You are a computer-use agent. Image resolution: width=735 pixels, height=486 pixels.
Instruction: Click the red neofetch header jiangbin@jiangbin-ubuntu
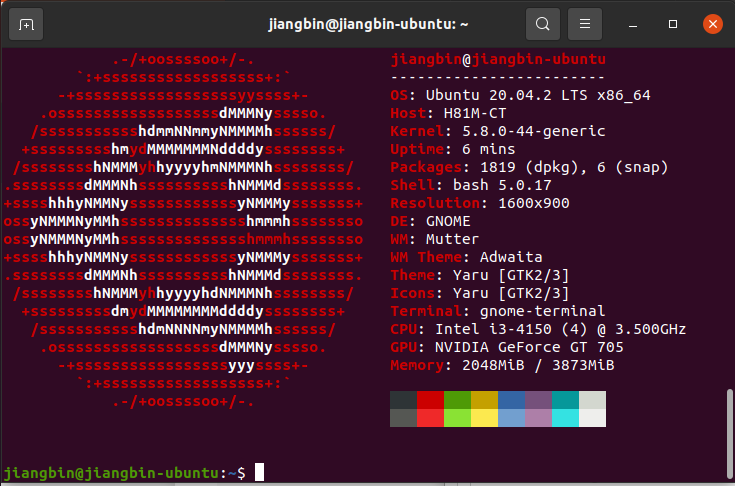[498, 60]
